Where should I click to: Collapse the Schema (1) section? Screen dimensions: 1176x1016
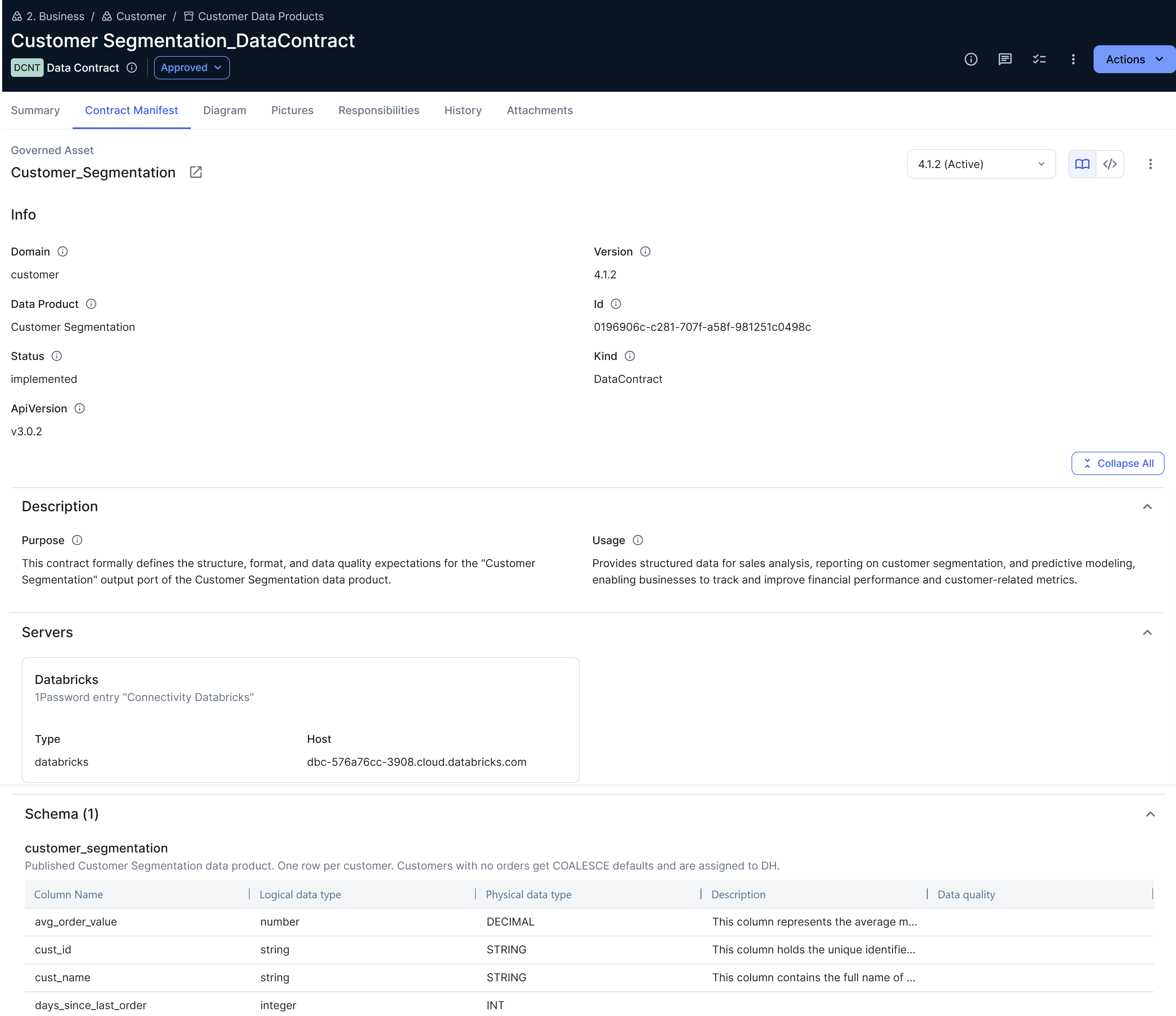1151,814
